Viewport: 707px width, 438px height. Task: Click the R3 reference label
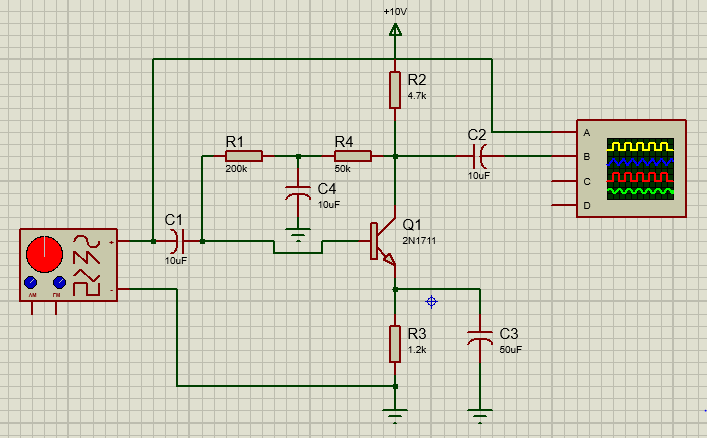(x=417, y=334)
